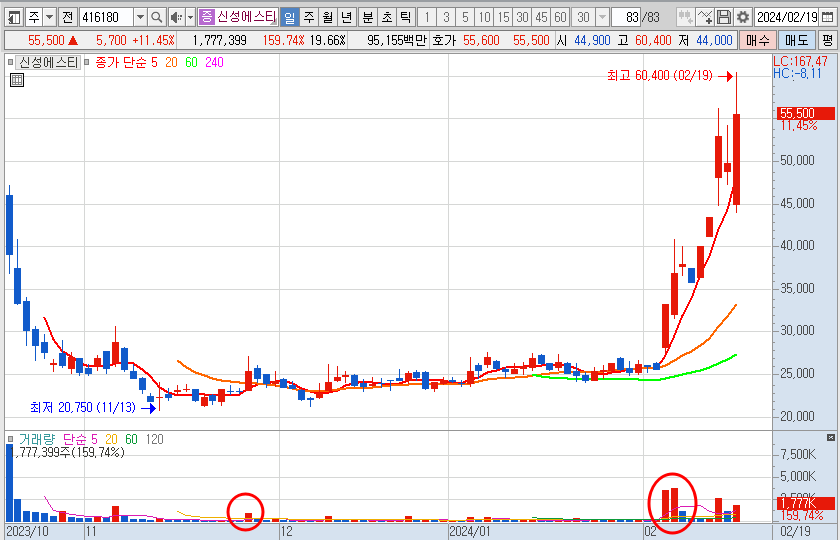
Task: Expand the stock code 416180 history dropdown
Action: (x=140, y=18)
